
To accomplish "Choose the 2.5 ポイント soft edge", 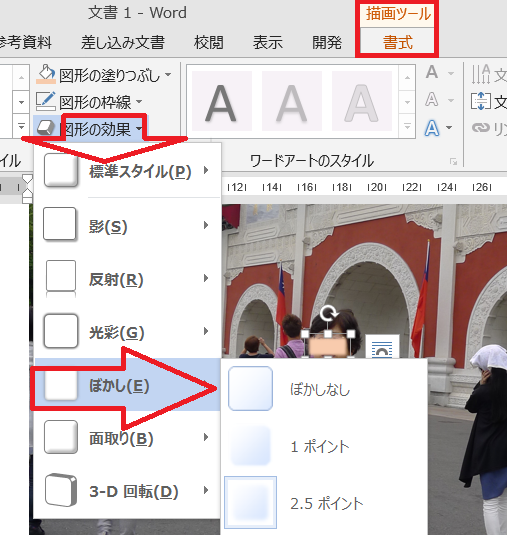I will coord(324,503).
